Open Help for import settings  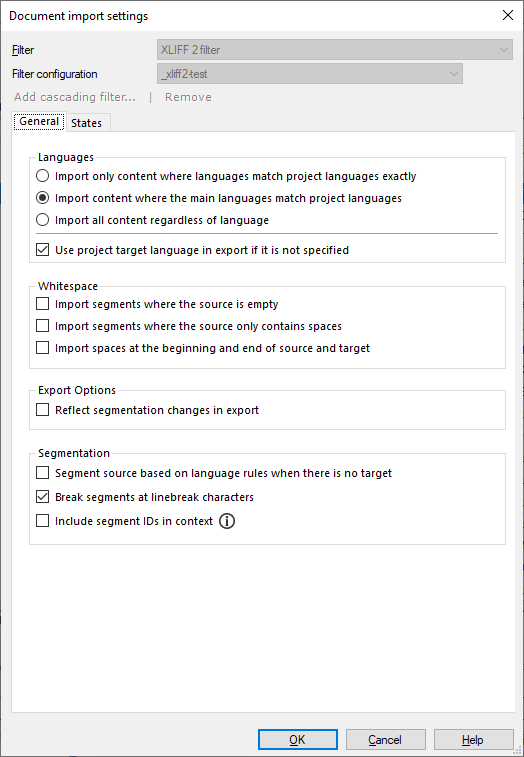(x=473, y=740)
